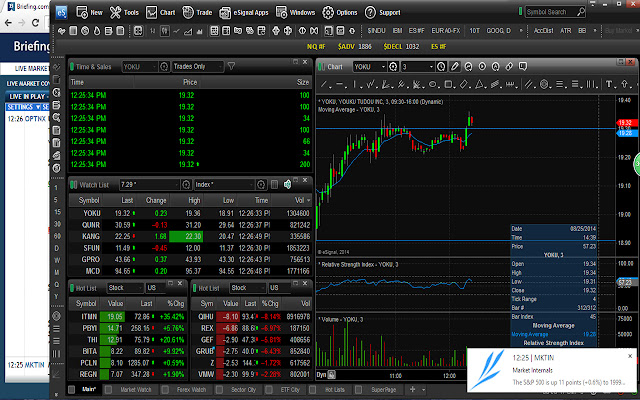640x400 pixels.
Task: Select the Fibonacci circle tool
Action: [x=544, y=84]
